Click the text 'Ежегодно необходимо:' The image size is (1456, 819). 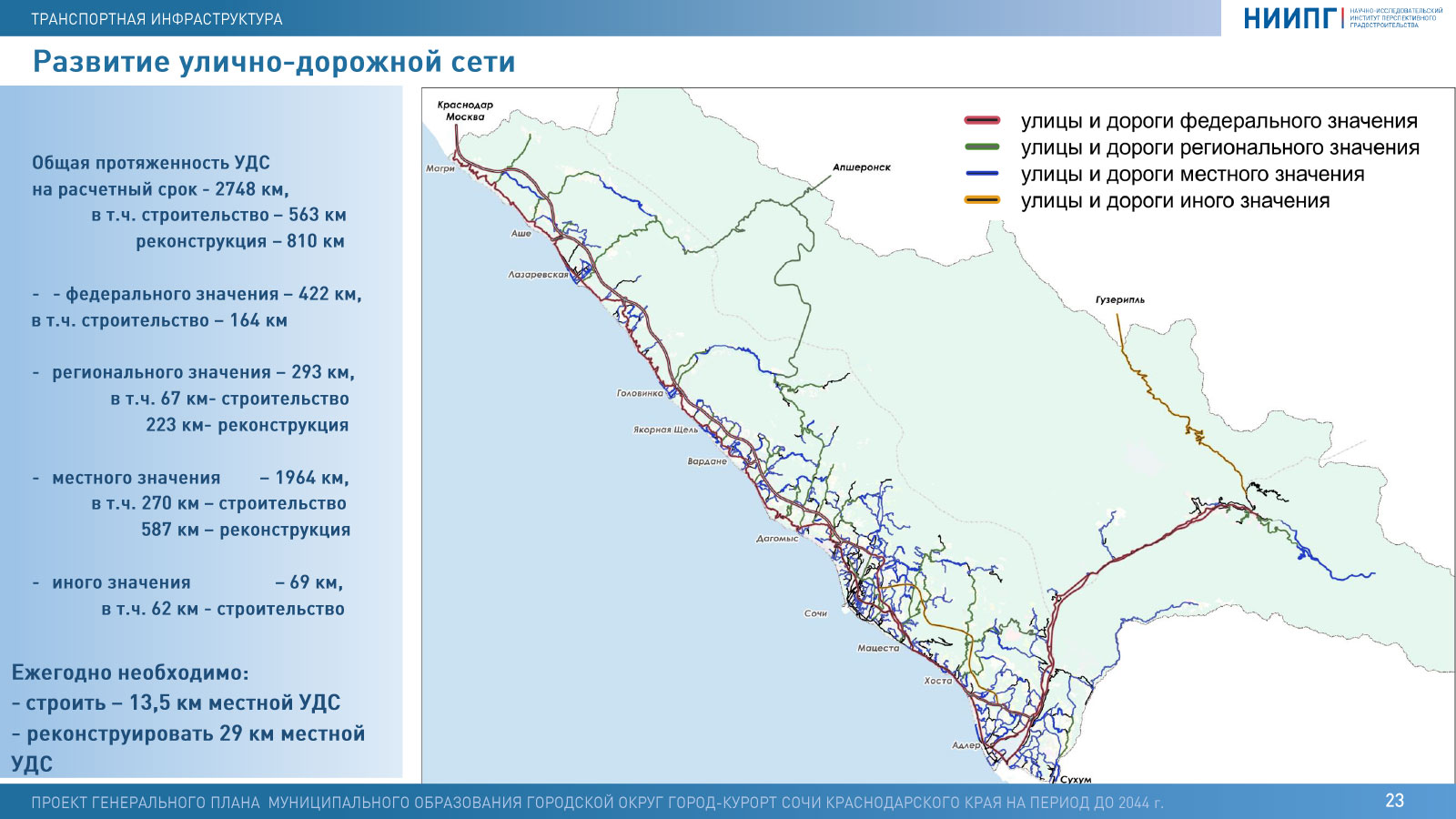tap(130, 673)
